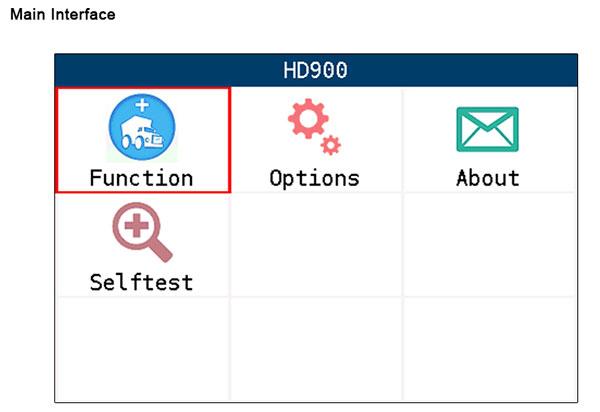Click the empty bottom-center grid cell
Viewport: 600px width, 412px height.
tap(315, 349)
